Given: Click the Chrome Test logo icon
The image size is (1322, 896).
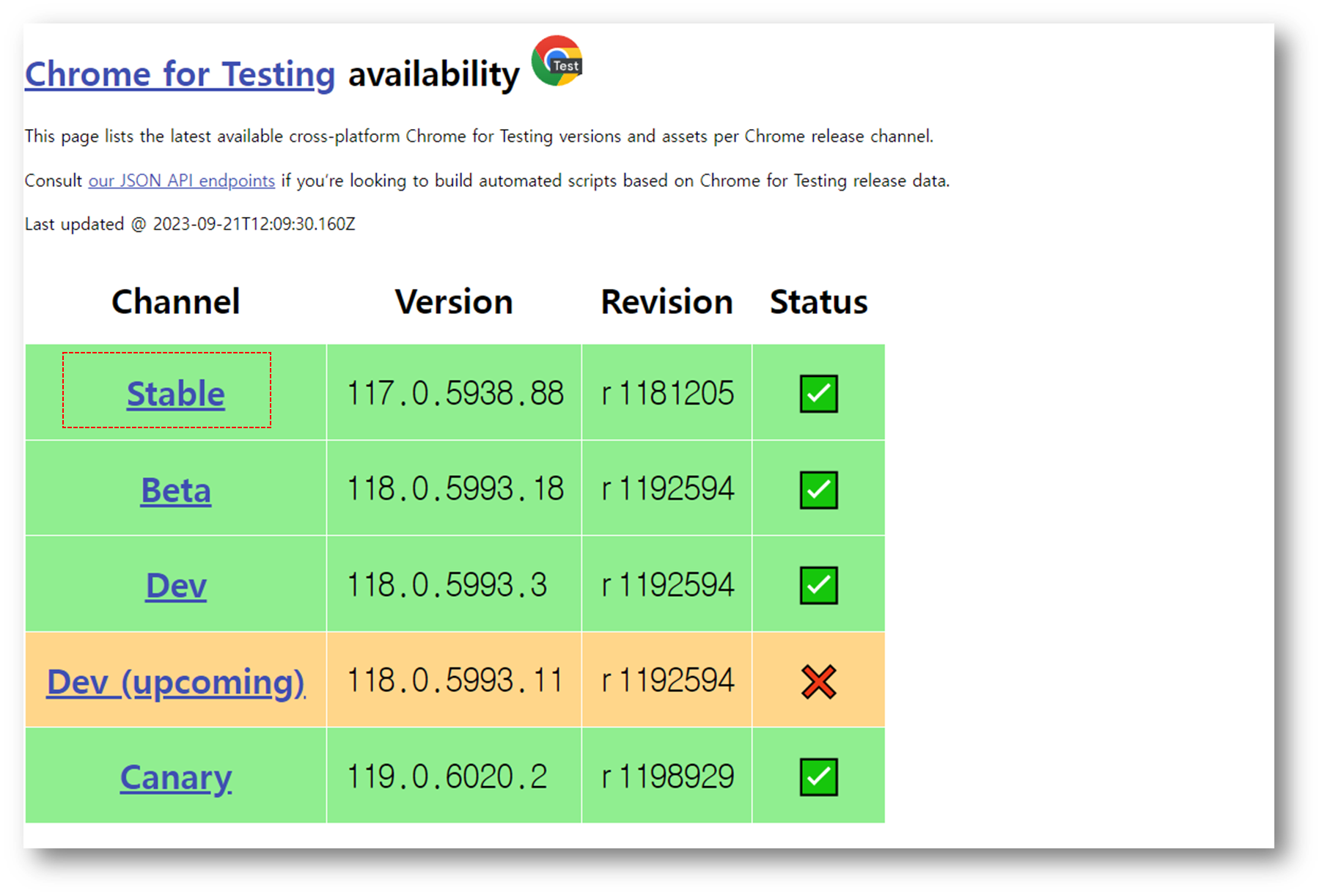Looking at the screenshot, I should point(557,61).
